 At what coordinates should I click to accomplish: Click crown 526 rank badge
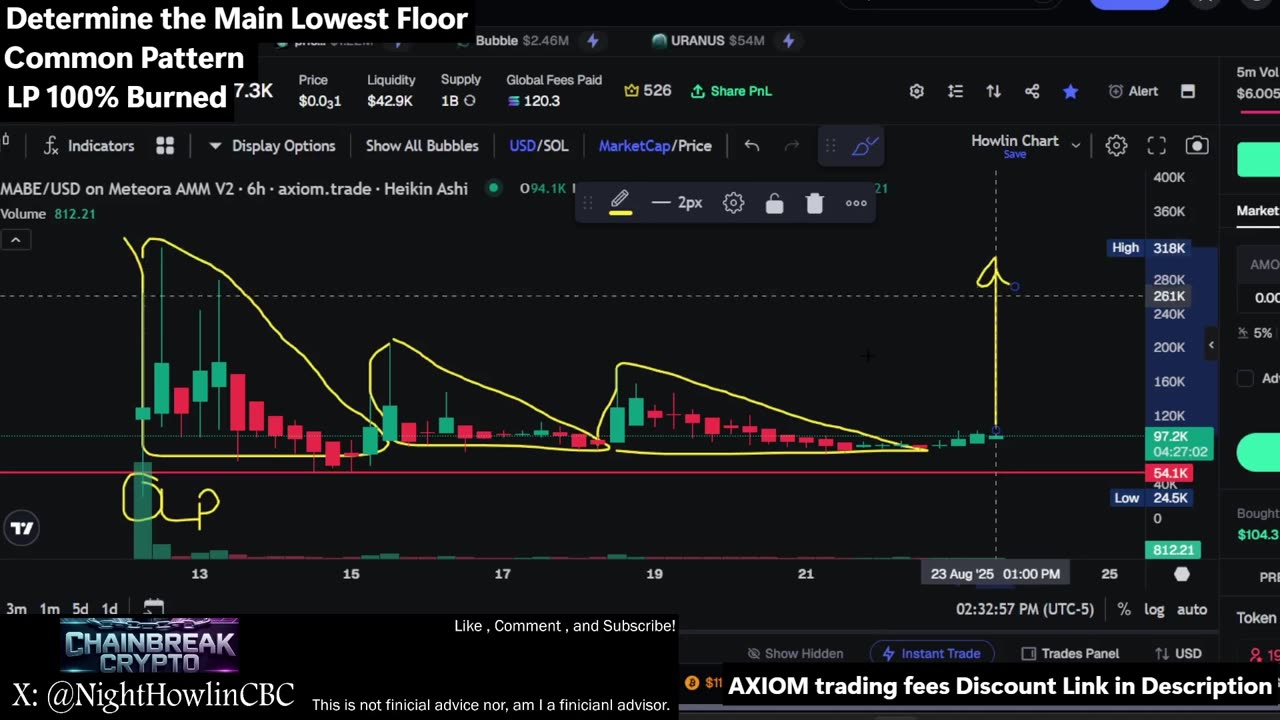(x=648, y=91)
